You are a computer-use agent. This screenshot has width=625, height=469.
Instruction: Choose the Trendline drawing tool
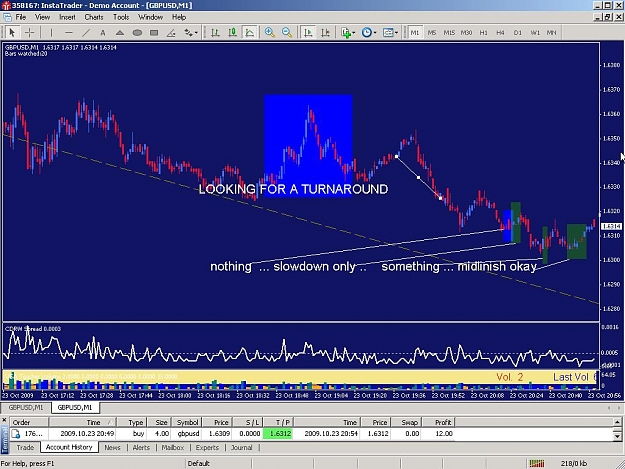(86, 32)
